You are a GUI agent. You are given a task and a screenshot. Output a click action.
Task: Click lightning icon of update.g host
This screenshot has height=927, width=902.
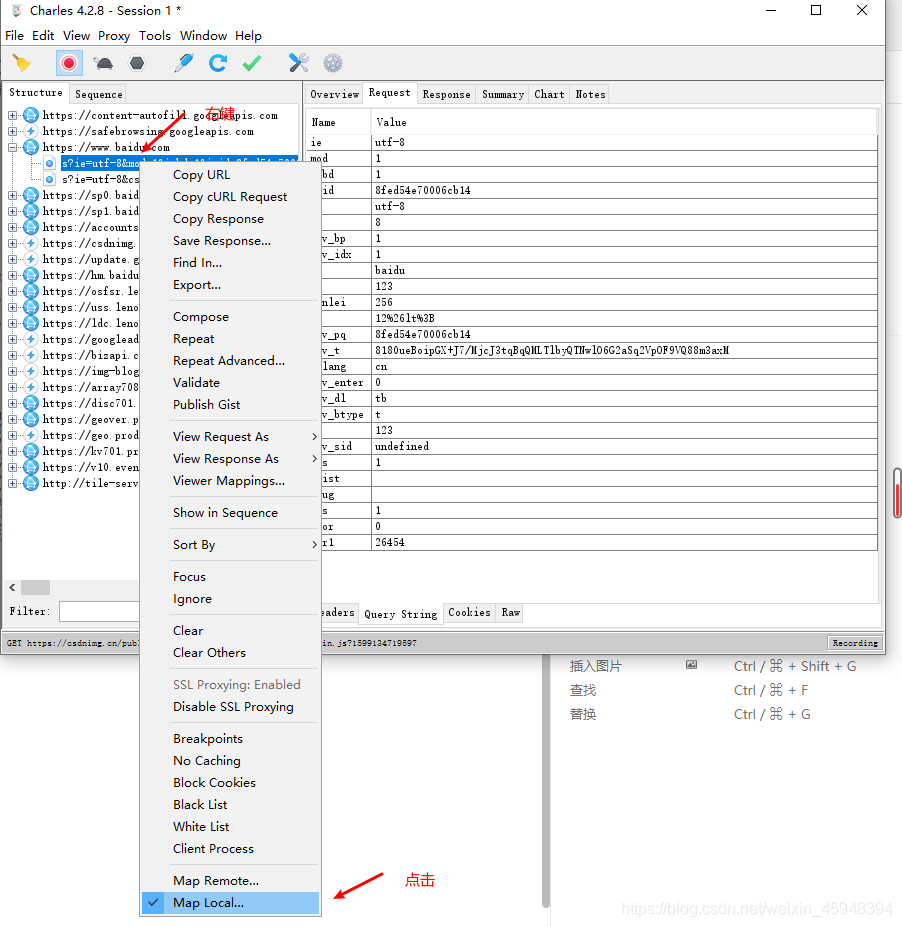point(31,259)
